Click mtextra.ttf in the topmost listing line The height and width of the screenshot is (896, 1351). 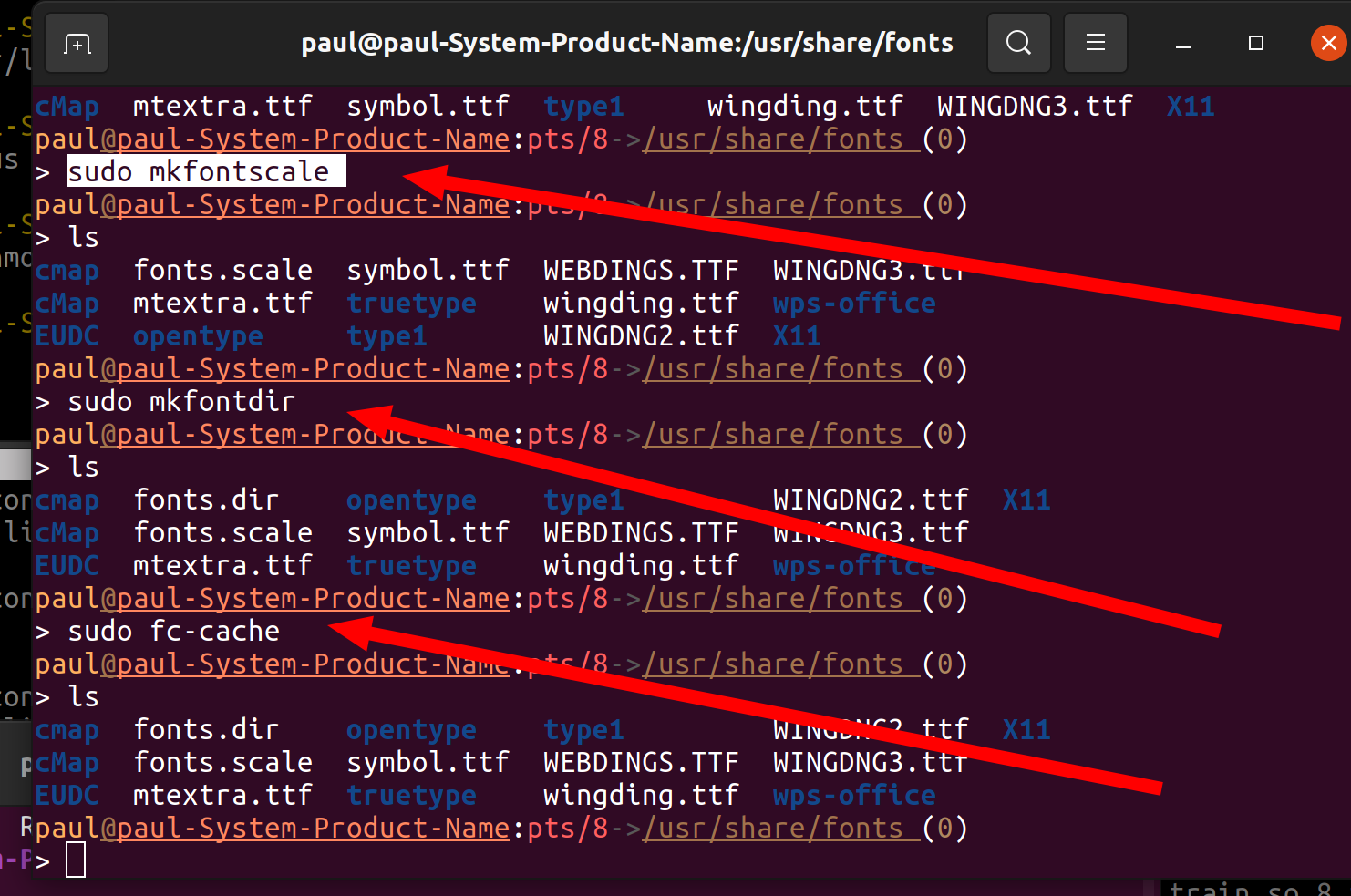(222, 107)
